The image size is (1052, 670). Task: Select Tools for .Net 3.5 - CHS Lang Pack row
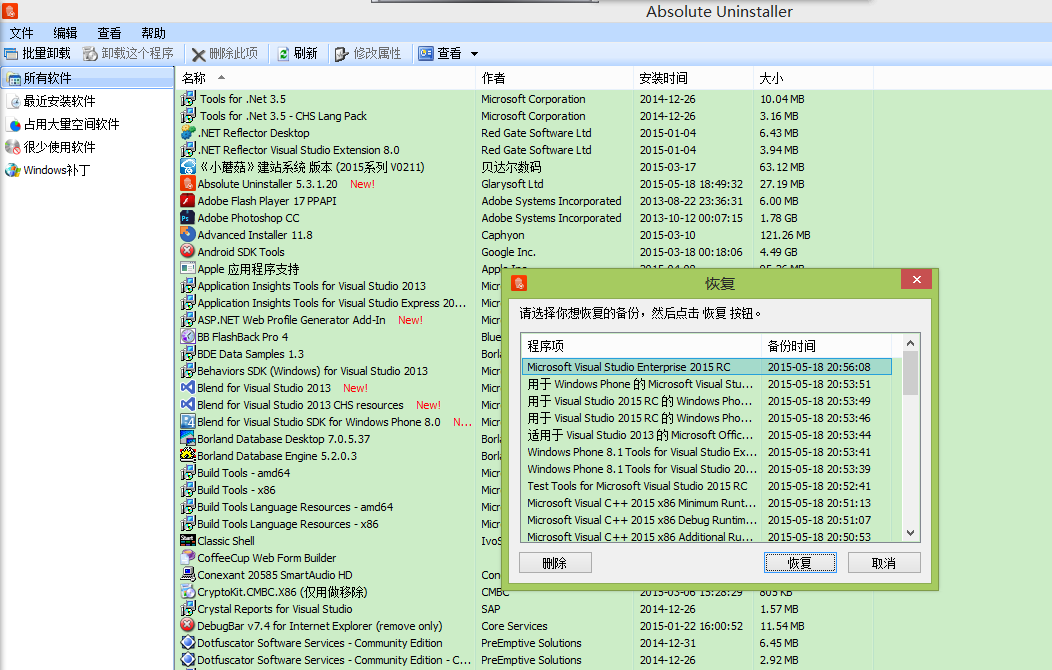point(525,116)
